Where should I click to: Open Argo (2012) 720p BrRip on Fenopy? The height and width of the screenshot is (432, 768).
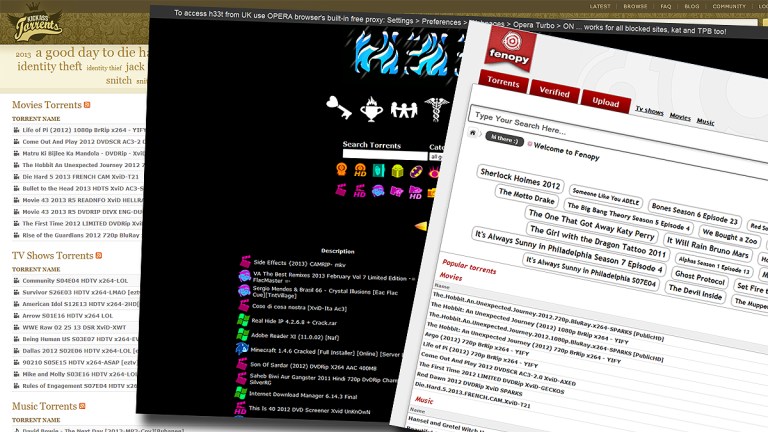pyautogui.click(x=477, y=343)
